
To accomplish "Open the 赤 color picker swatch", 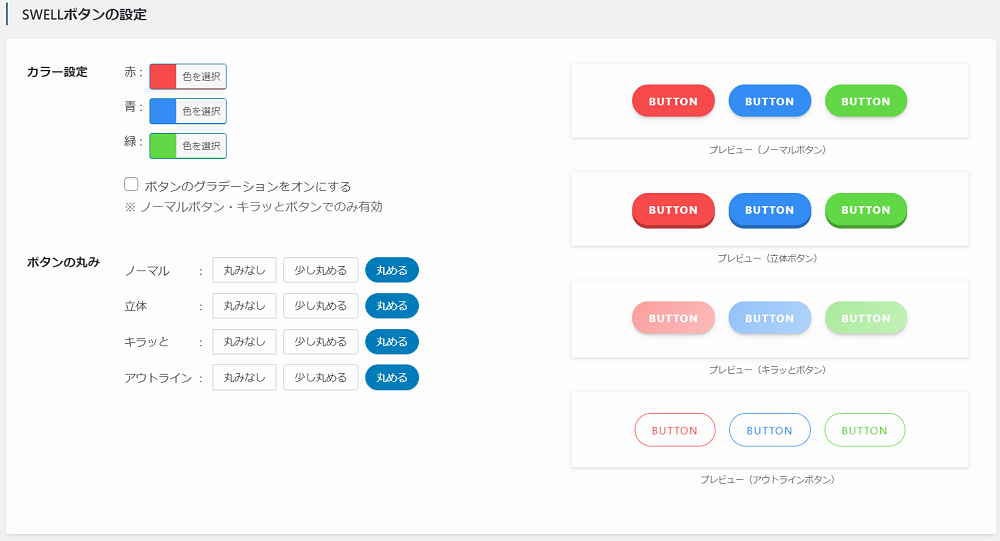I will click(163, 77).
